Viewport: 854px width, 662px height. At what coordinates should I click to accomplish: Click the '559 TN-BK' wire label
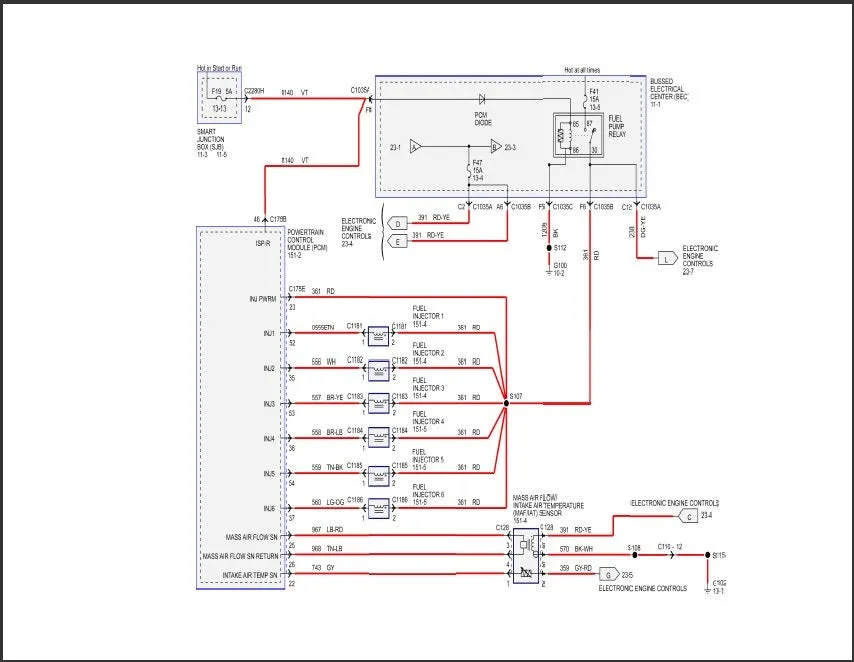point(327,467)
